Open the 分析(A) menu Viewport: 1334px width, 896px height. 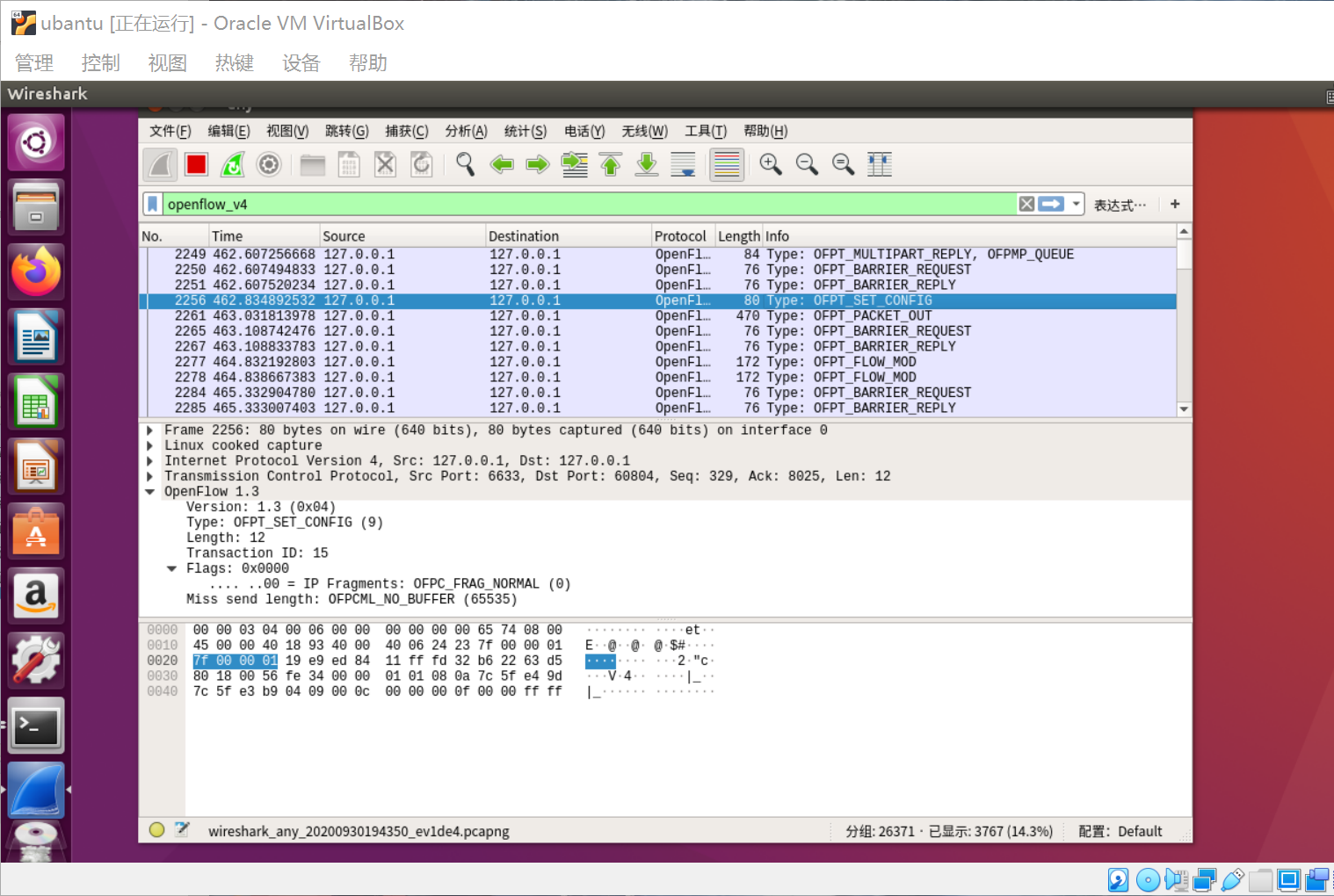pos(467,131)
